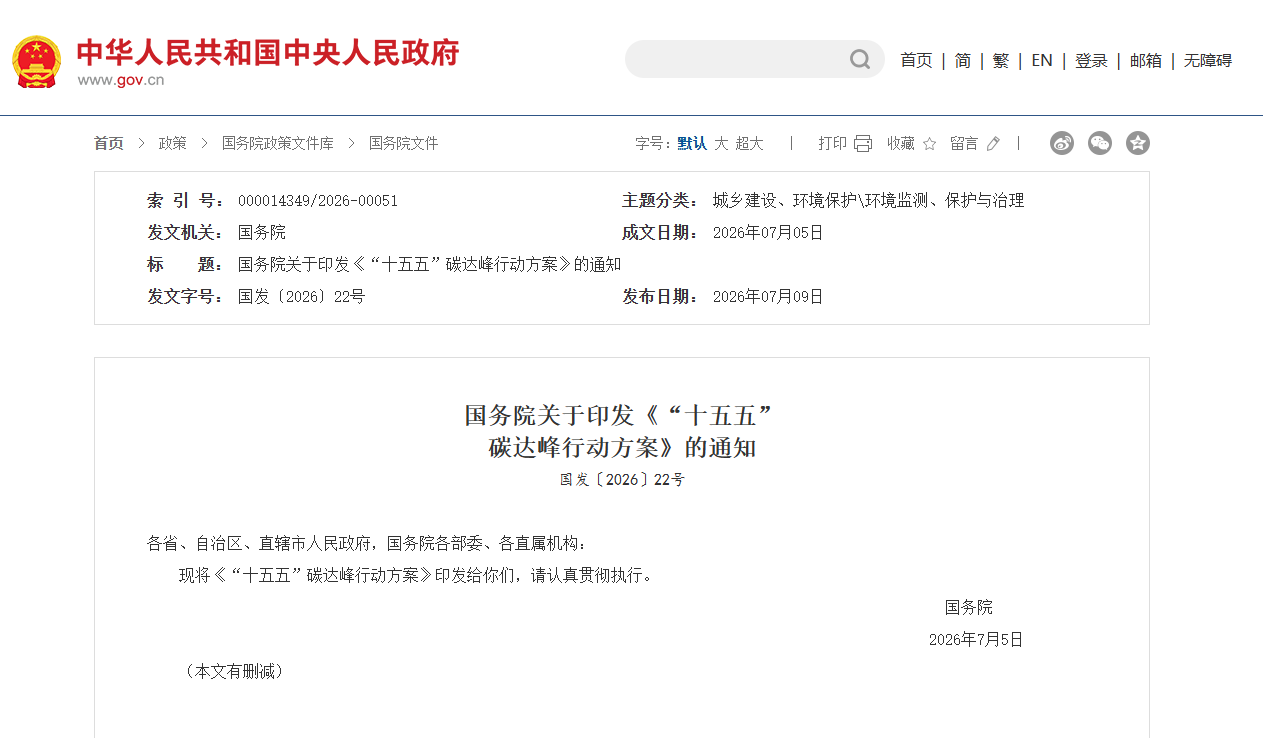1263x738 pixels.
Task: Share to Qzone star round icon
Action: pos(1138,143)
